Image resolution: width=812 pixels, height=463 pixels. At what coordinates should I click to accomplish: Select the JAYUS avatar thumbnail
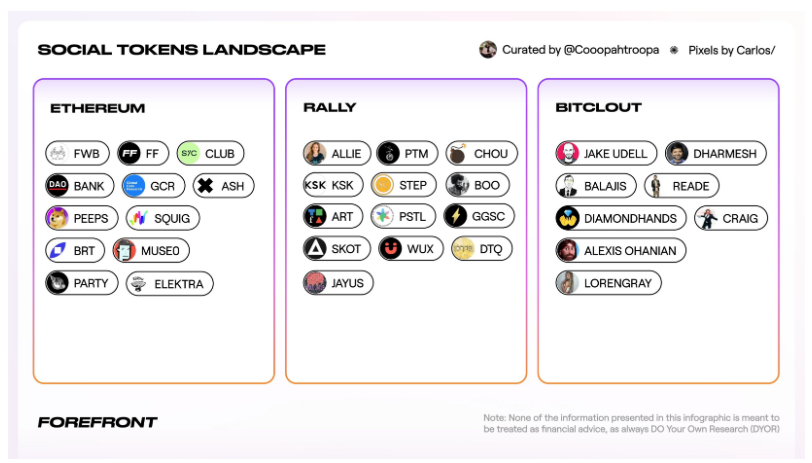point(315,283)
